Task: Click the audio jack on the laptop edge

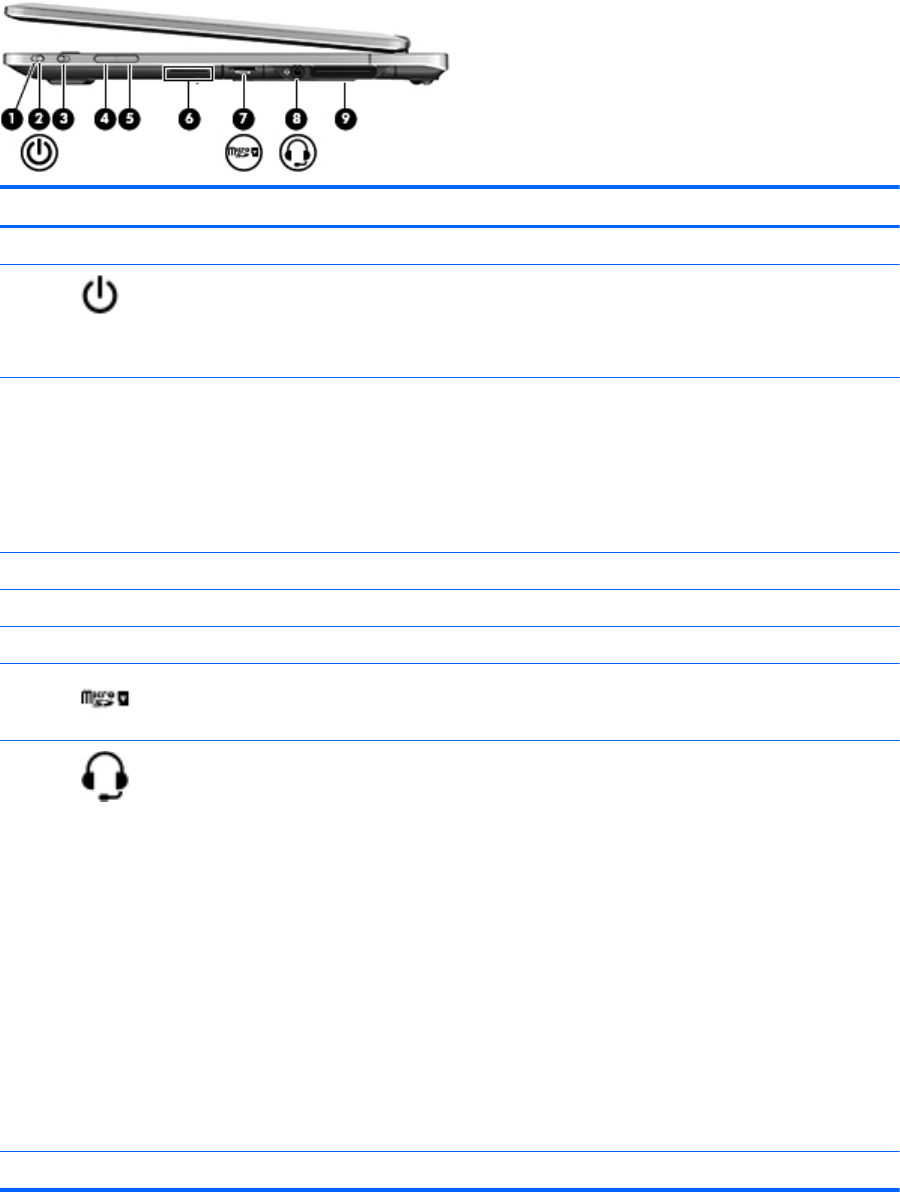Action: coord(296,72)
